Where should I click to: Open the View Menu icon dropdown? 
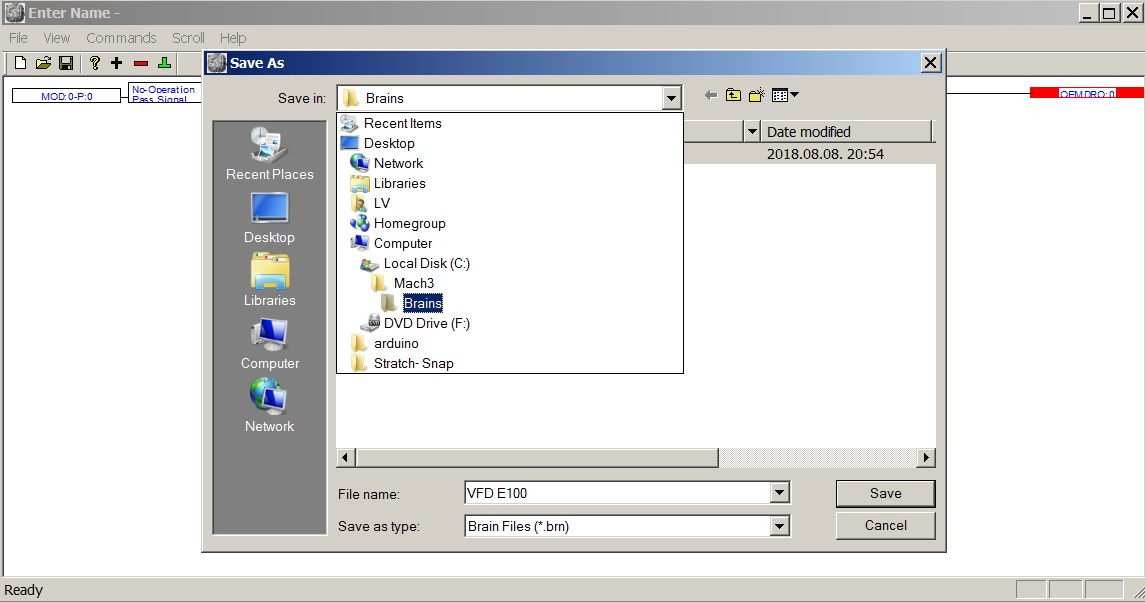(785, 95)
